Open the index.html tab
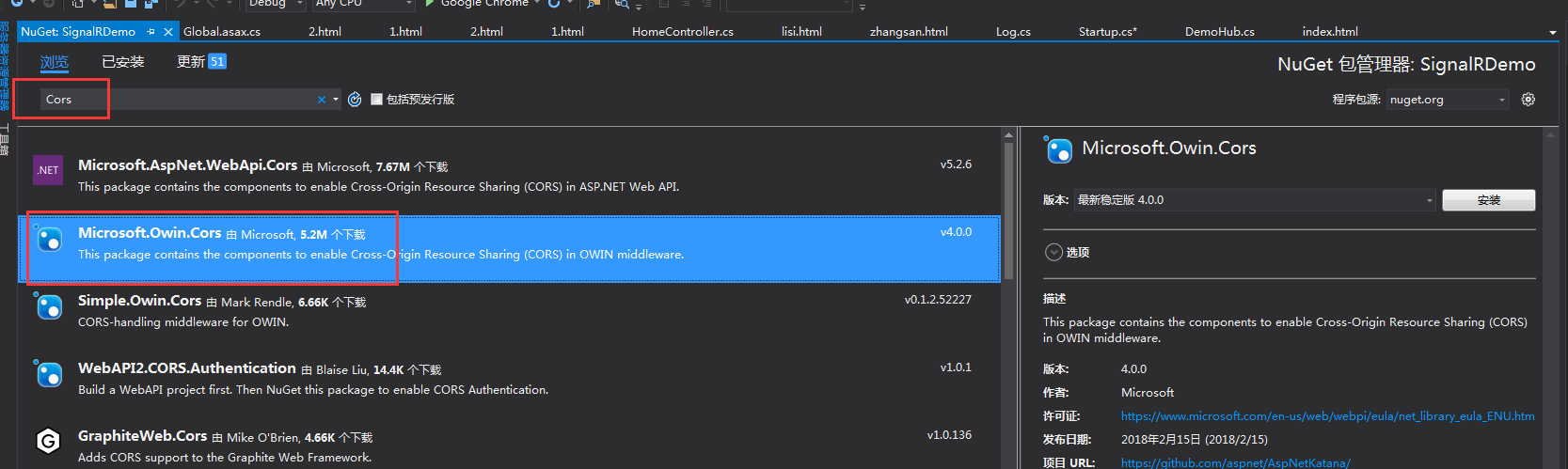This screenshot has width=1568, height=469. click(1330, 32)
